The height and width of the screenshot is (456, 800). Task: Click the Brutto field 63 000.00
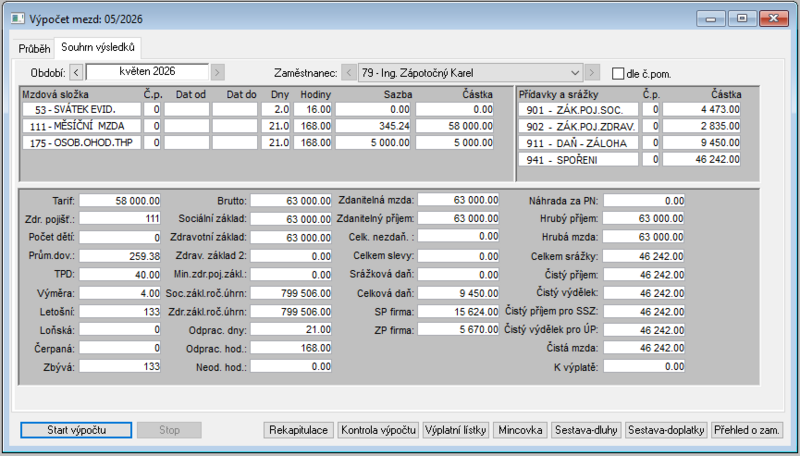(291, 200)
